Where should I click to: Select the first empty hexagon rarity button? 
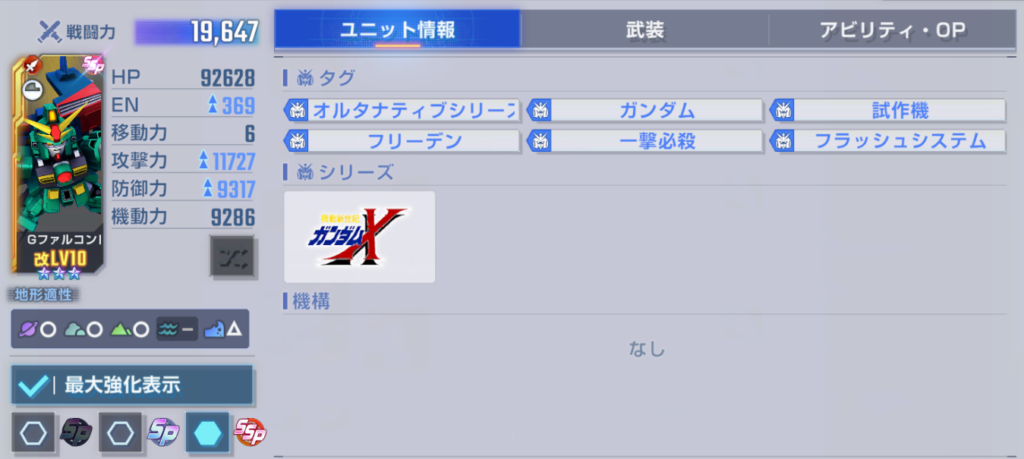(x=33, y=434)
